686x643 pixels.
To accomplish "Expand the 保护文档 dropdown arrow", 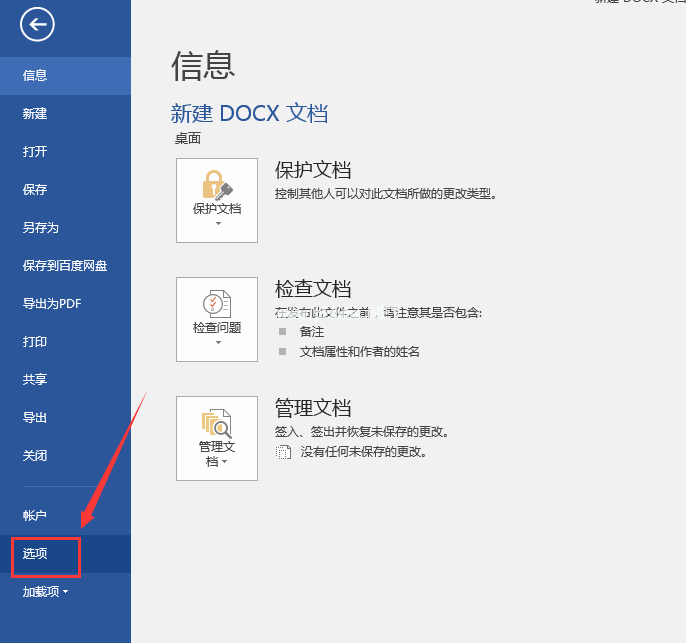I will (x=217, y=224).
